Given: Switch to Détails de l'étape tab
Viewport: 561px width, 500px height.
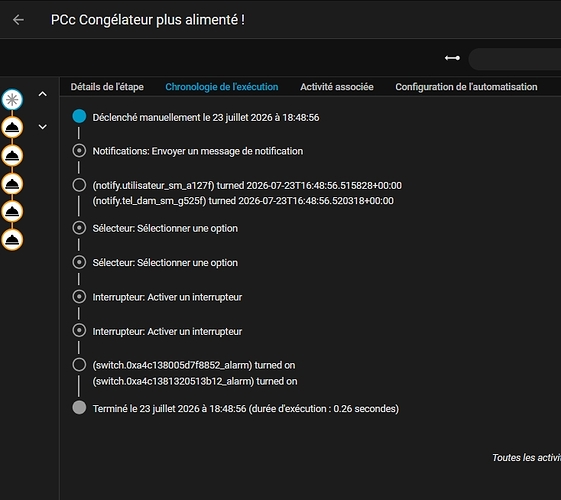Looking at the screenshot, I should click(x=107, y=87).
